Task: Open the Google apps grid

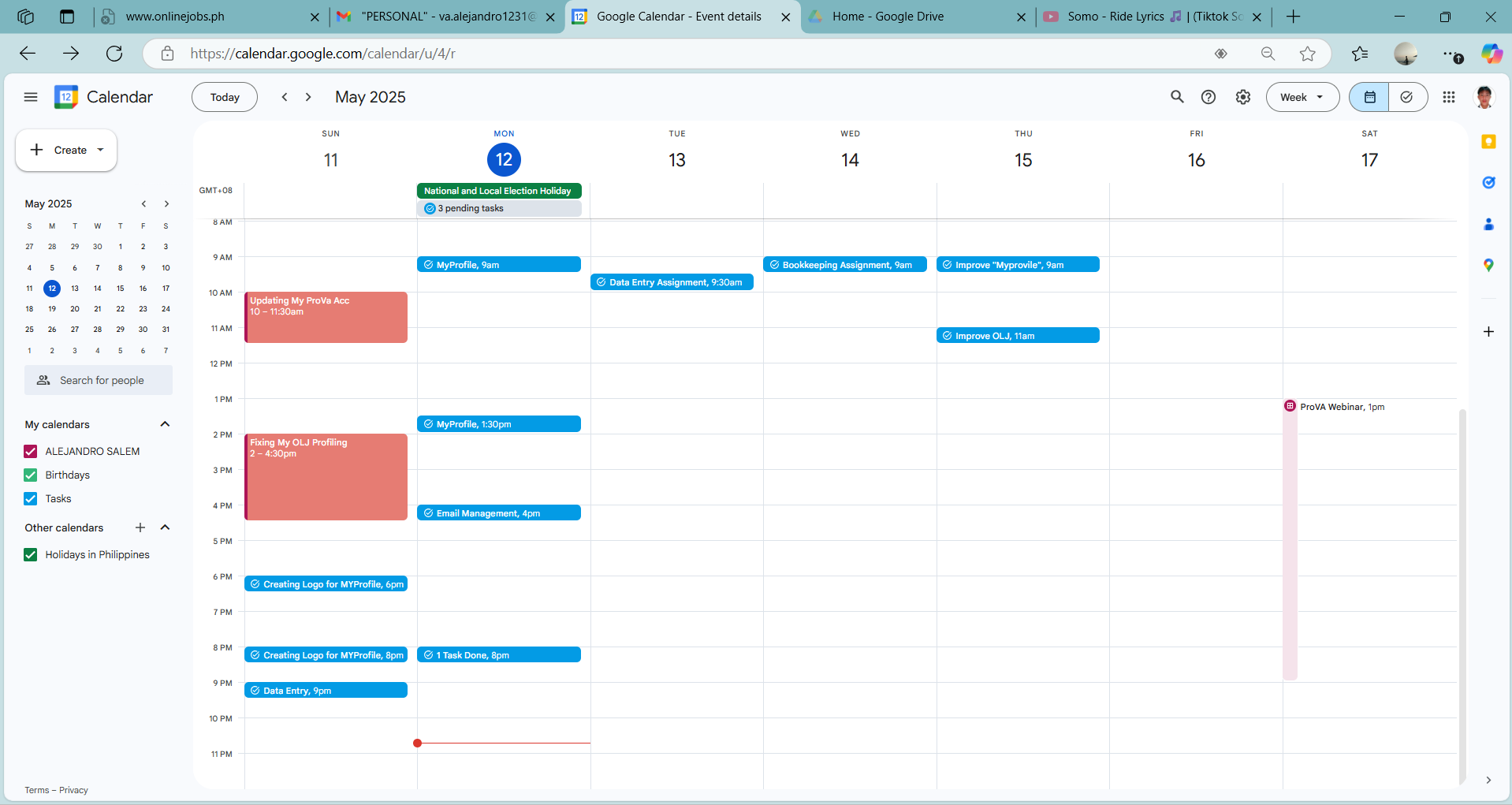Action: (1449, 97)
